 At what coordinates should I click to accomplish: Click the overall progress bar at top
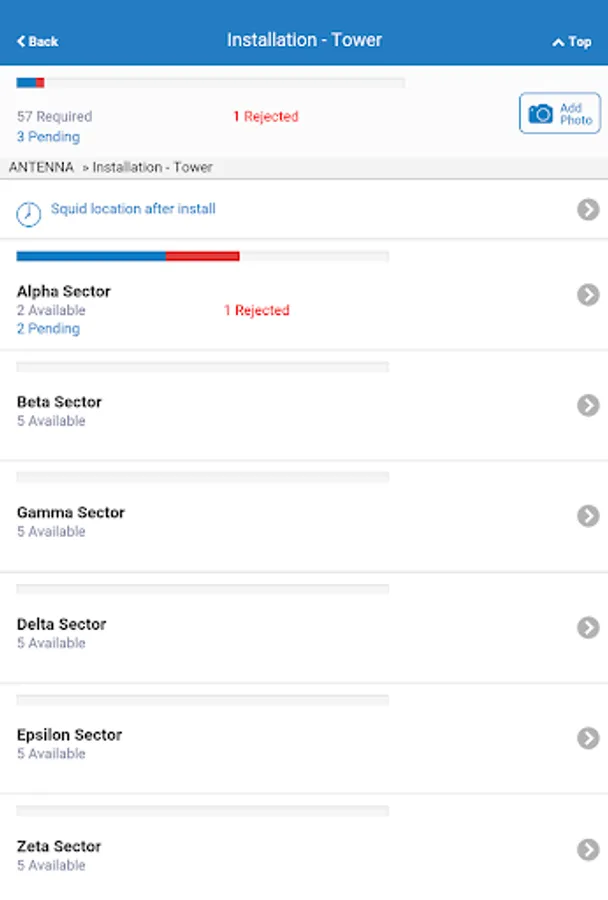pos(210,83)
